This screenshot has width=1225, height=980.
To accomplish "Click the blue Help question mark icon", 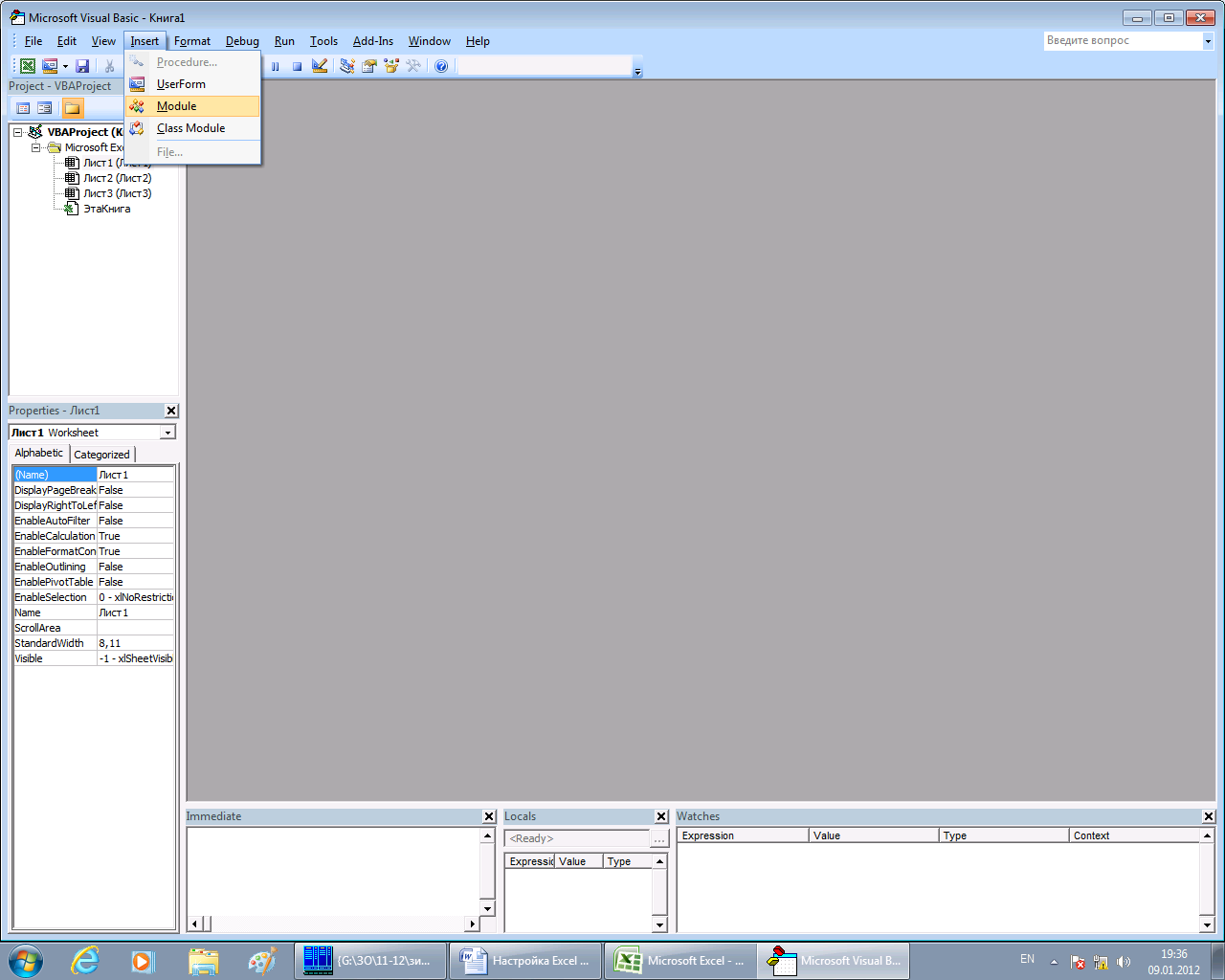I will click(441, 66).
